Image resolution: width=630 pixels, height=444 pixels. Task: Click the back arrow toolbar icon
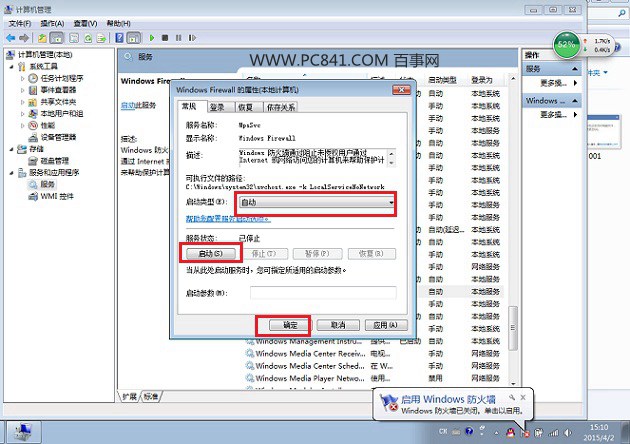10,38
